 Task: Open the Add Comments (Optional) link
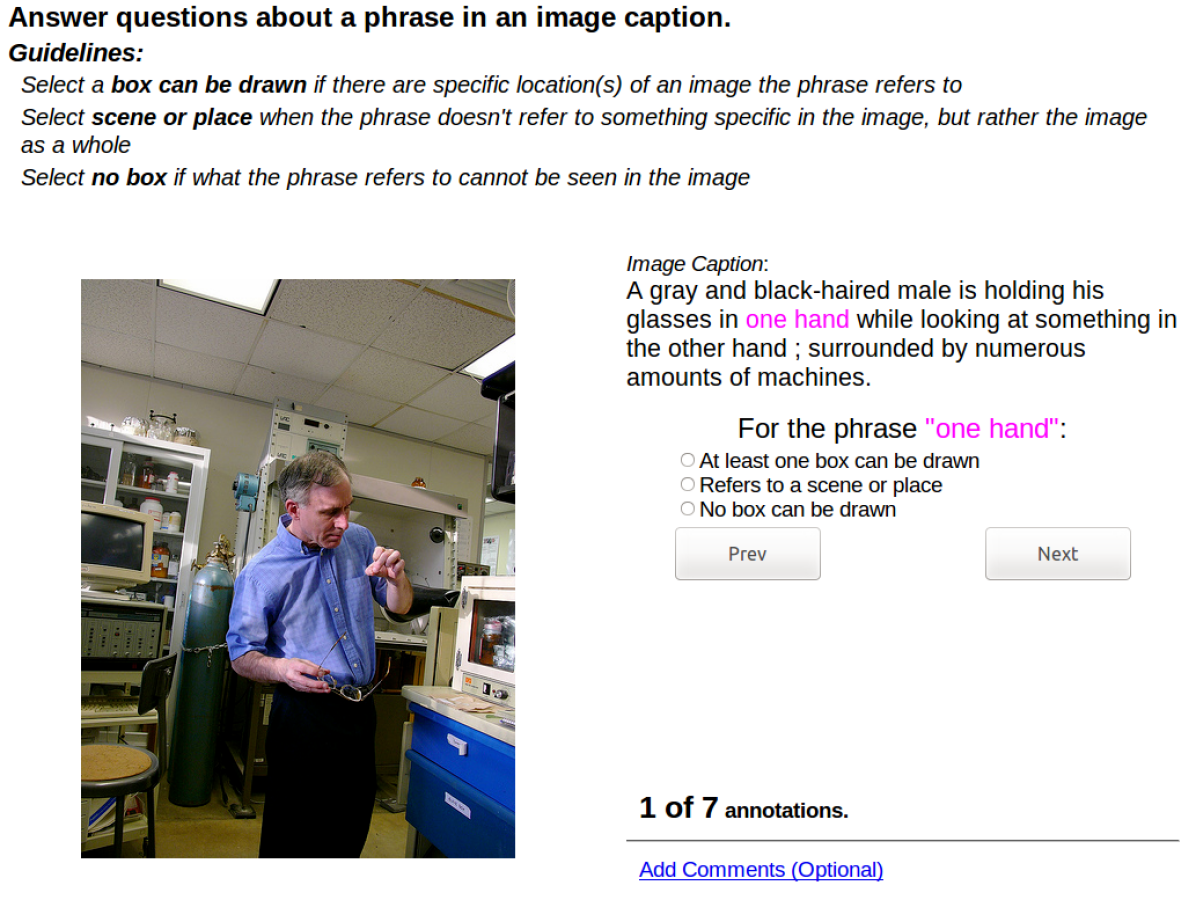pyautogui.click(x=760, y=869)
